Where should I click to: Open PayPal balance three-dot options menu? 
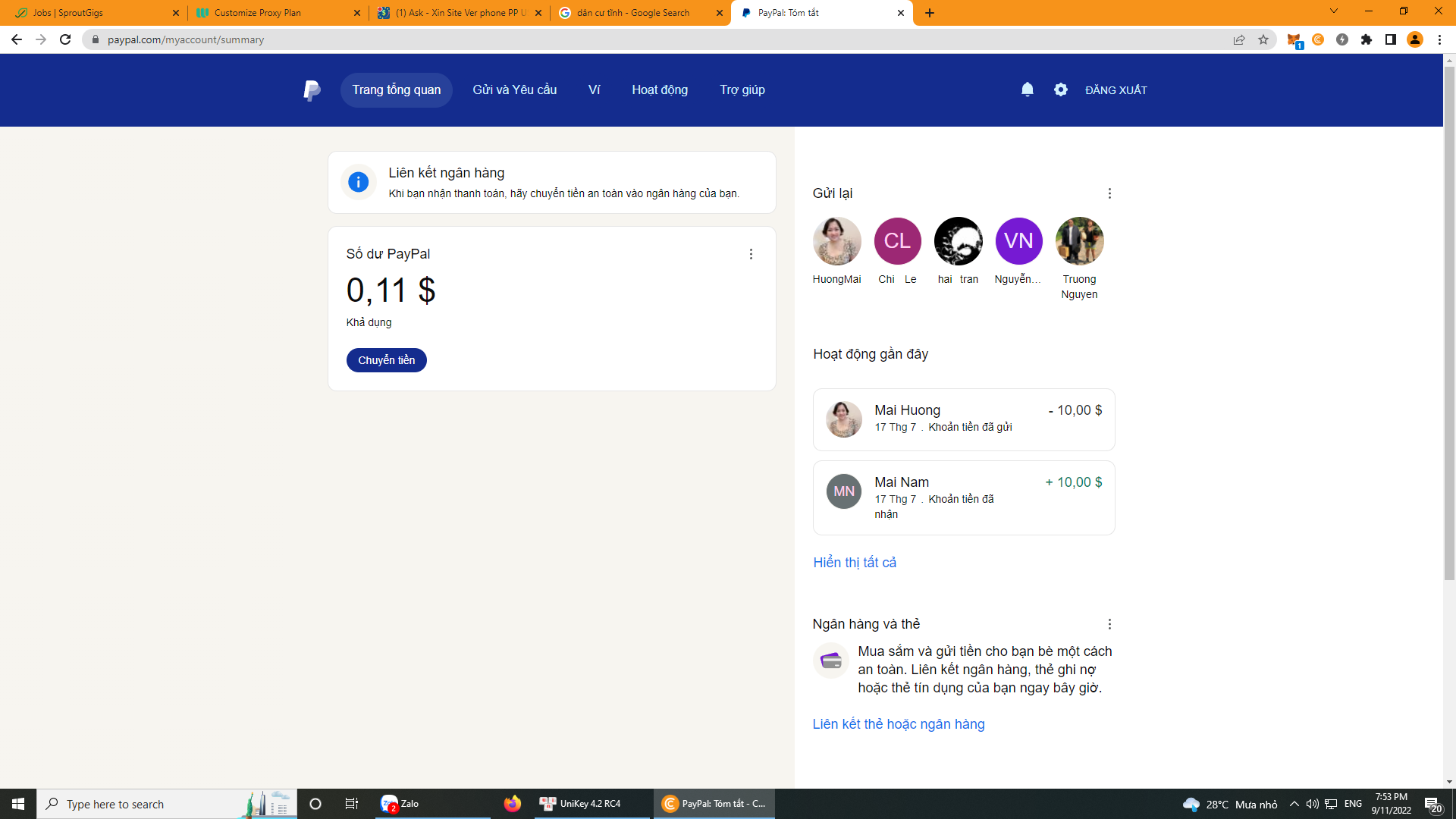click(751, 254)
